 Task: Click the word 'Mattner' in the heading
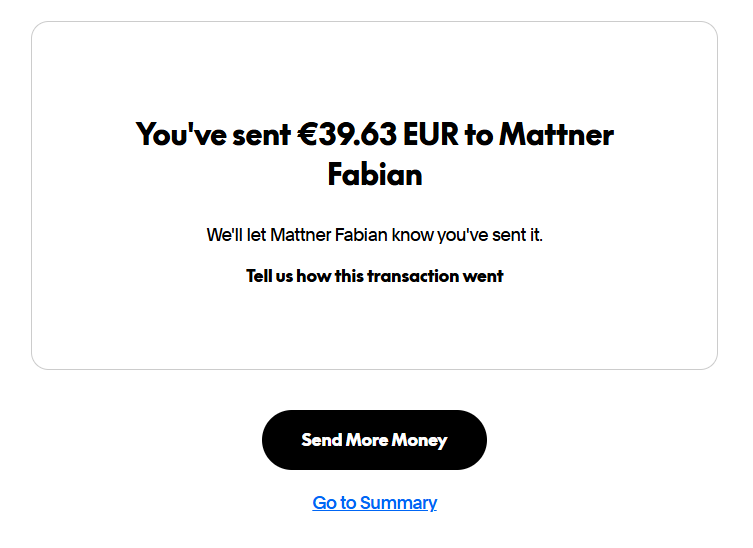(555, 134)
